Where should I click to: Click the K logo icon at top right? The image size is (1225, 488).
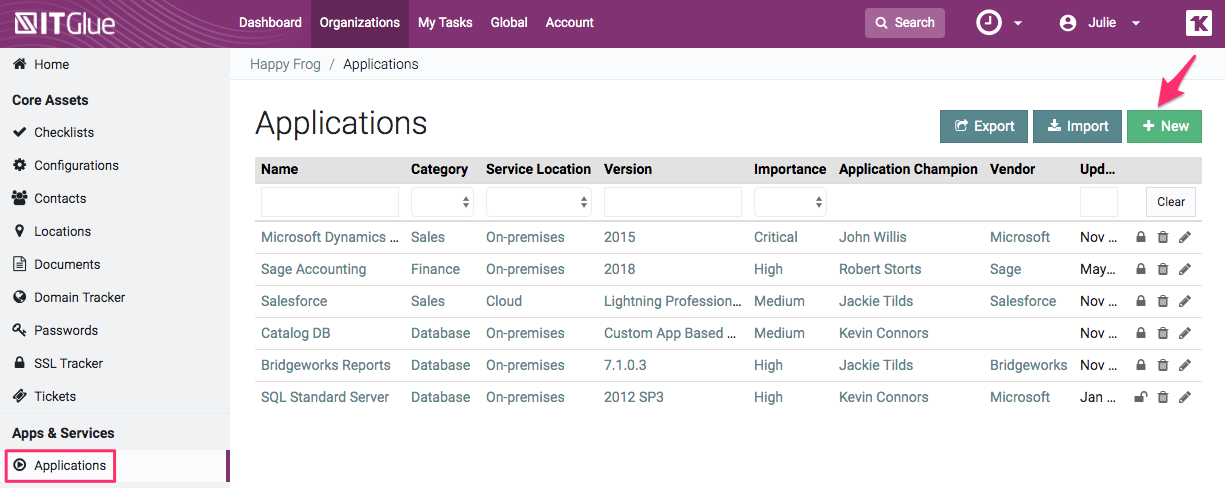[1198, 23]
